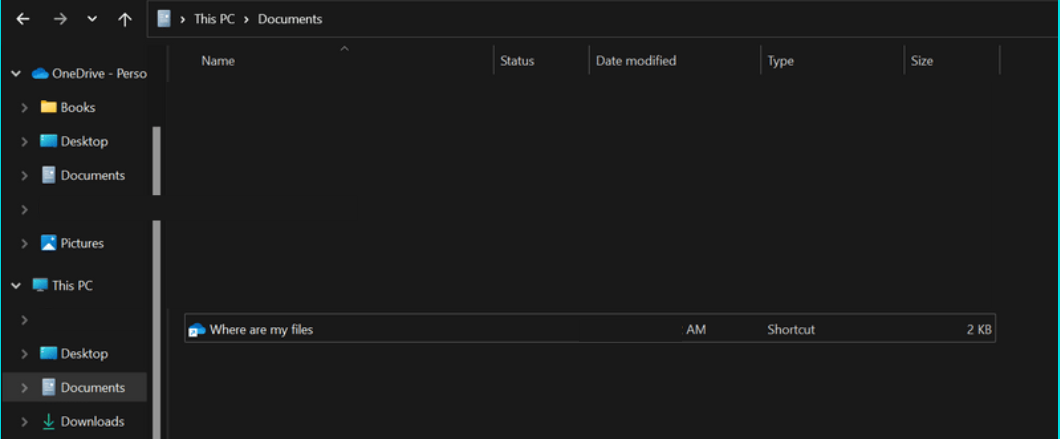Image resolution: width=1060 pixels, height=439 pixels.
Task: Click the green Downloads arrow icon
Action: 48,421
